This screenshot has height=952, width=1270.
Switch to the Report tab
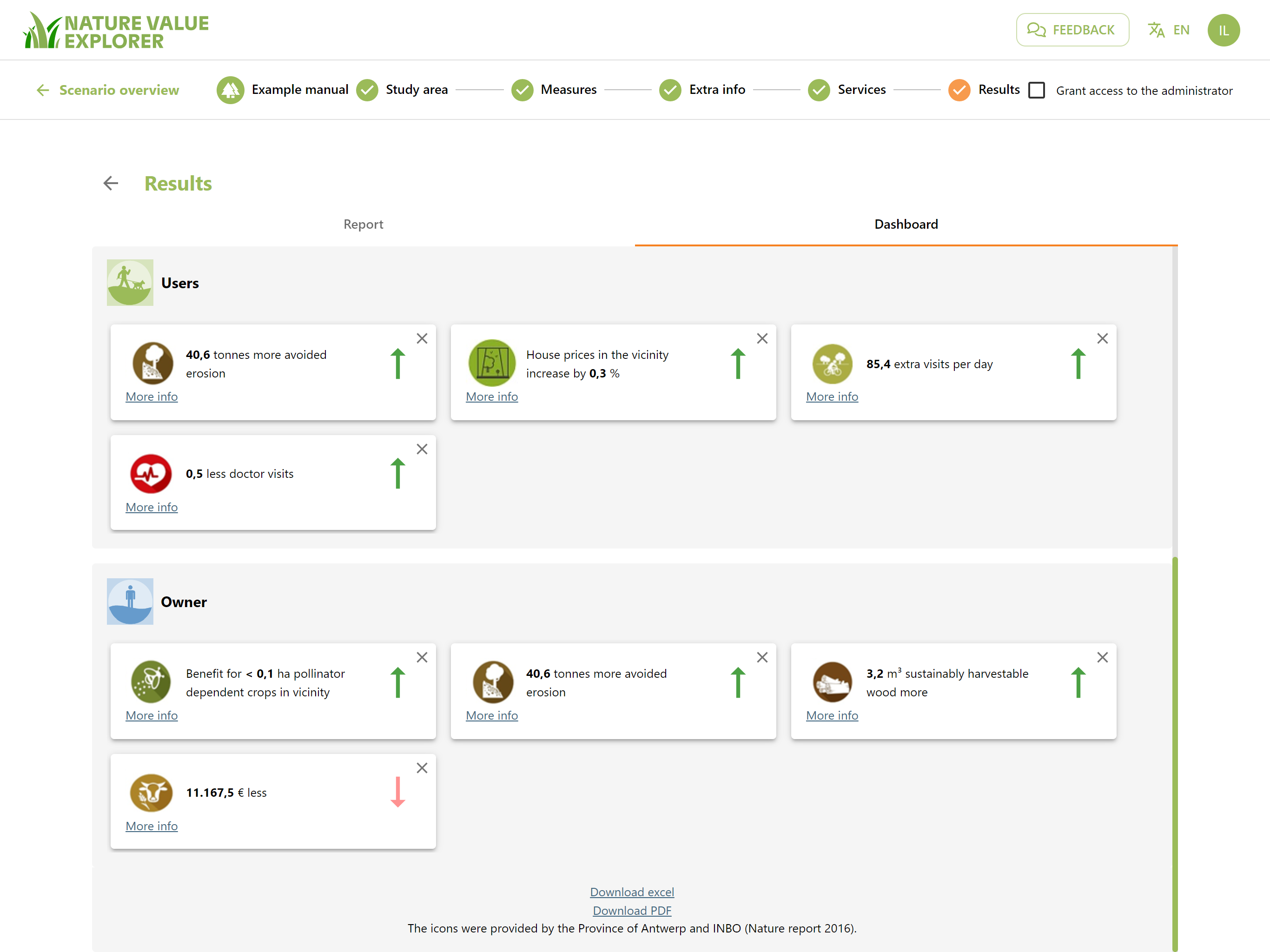tap(364, 225)
